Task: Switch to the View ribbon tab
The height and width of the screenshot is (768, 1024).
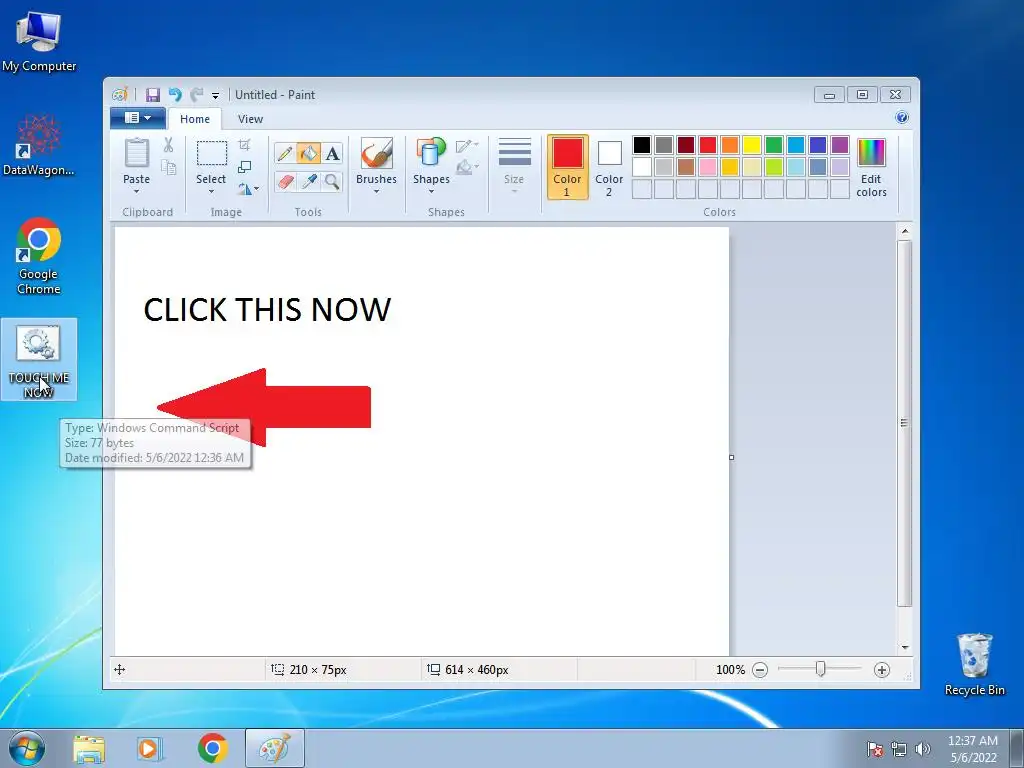Action: click(250, 119)
